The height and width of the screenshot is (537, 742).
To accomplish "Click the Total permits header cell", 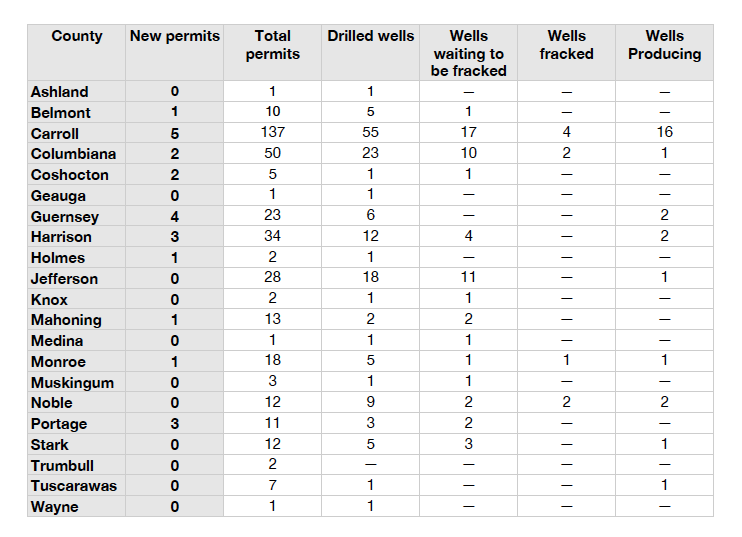I will point(272,45).
